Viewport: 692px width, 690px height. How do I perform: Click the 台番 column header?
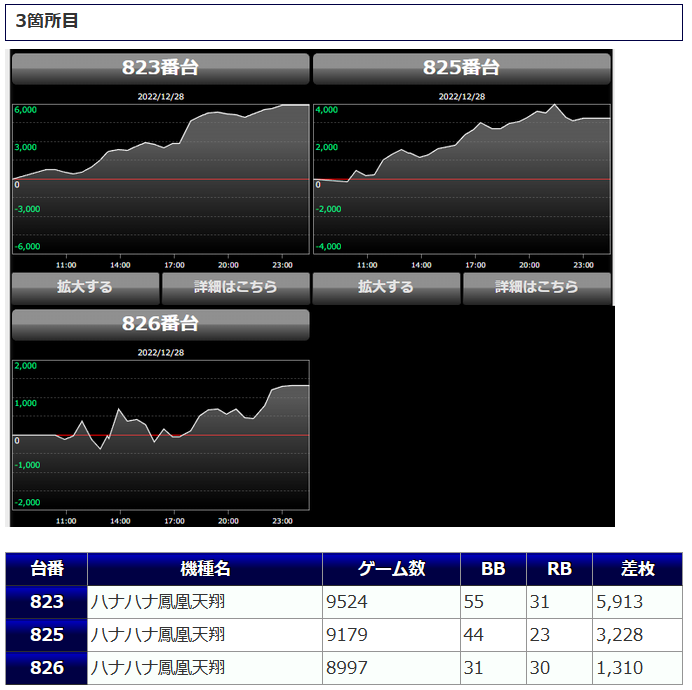pyautogui.click(x=46, y=569)
